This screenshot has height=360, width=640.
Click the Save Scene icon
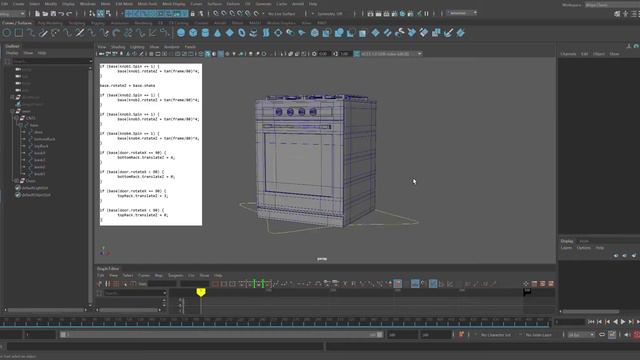[x=53, y=13]
